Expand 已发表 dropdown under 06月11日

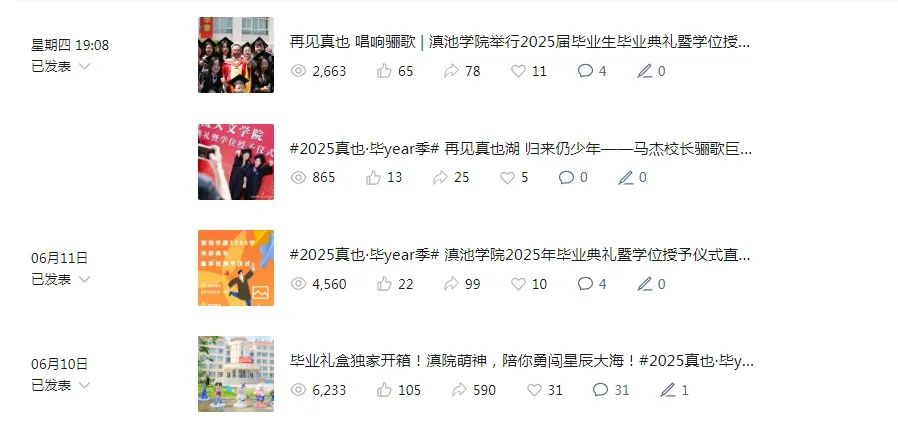point(84,279)
